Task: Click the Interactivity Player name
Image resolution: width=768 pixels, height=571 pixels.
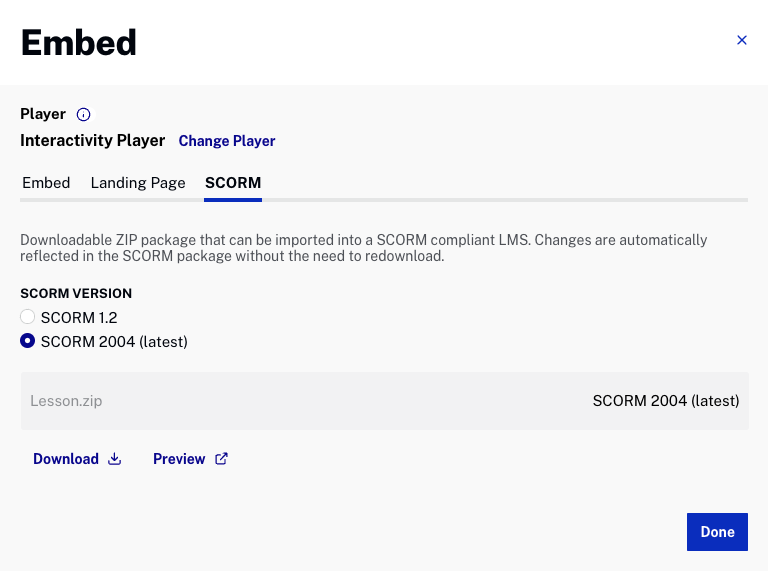Action: pyautogui.click(x=93, y=141)
